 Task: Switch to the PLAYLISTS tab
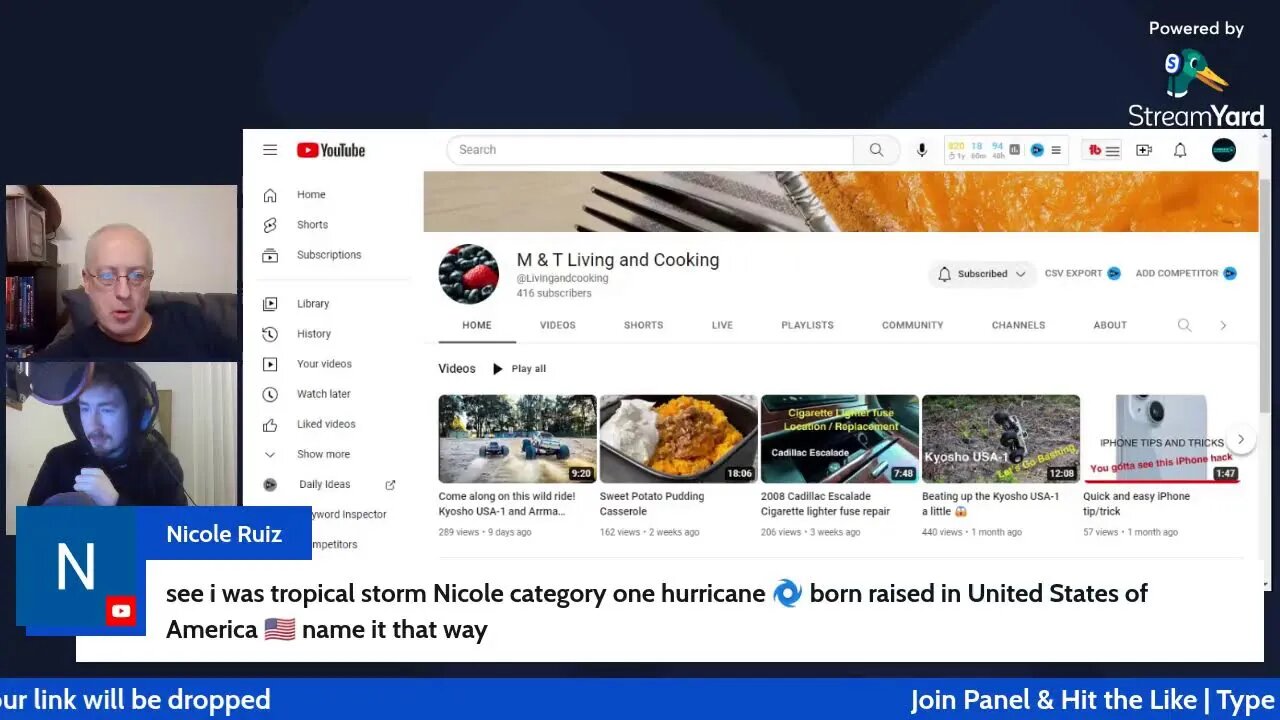pos(807,325)
